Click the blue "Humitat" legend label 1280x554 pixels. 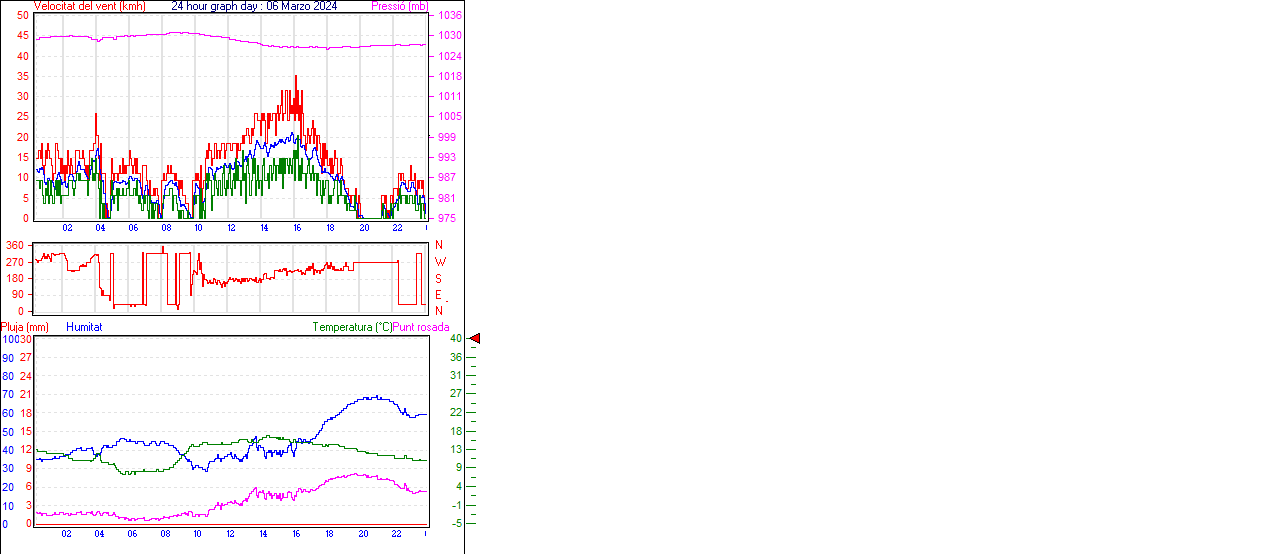(84, 327)
